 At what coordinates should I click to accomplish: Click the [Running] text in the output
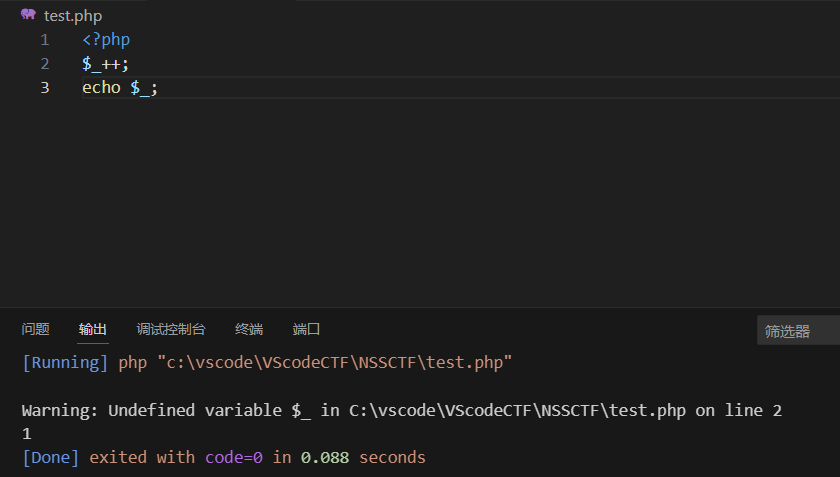(x=64, y=362)
